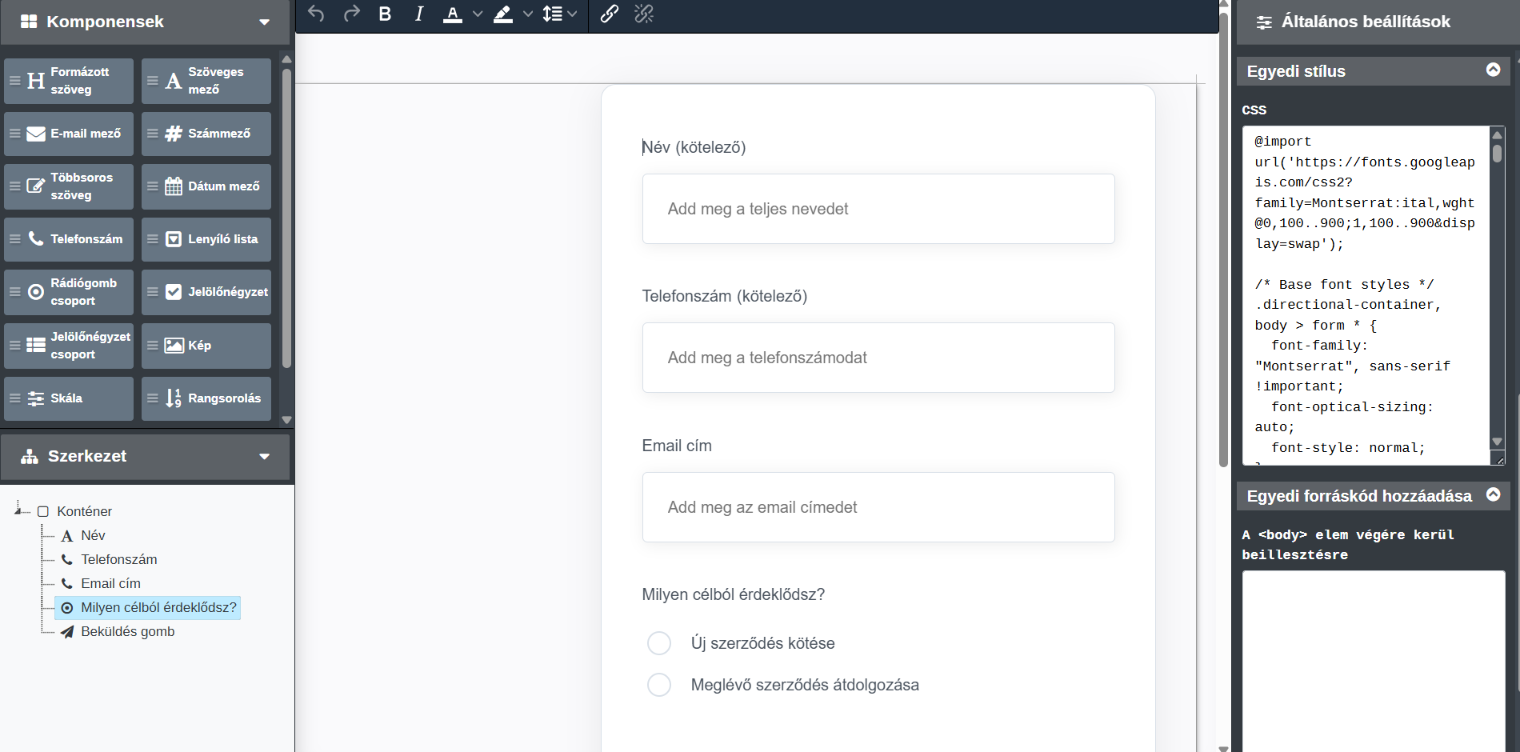This screenshot has width=1520, height=752.
Task: Select the 'Meglévő szerződés átdolgozása' radio option
Action: [x=659, y=685]
